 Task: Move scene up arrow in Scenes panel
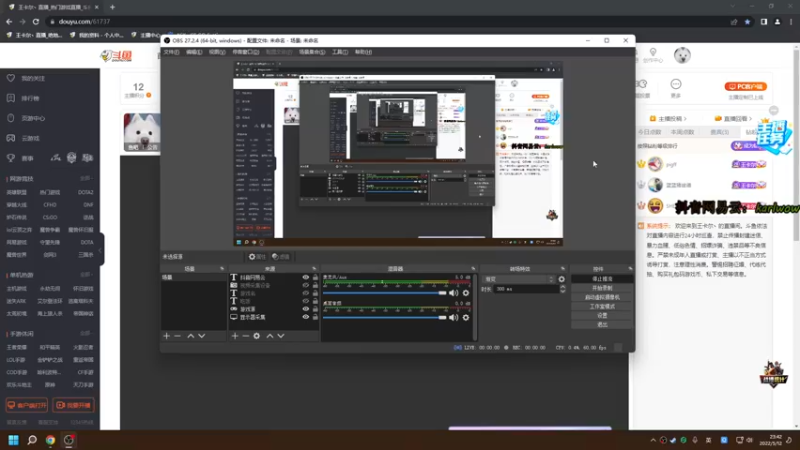coord(190,336)
